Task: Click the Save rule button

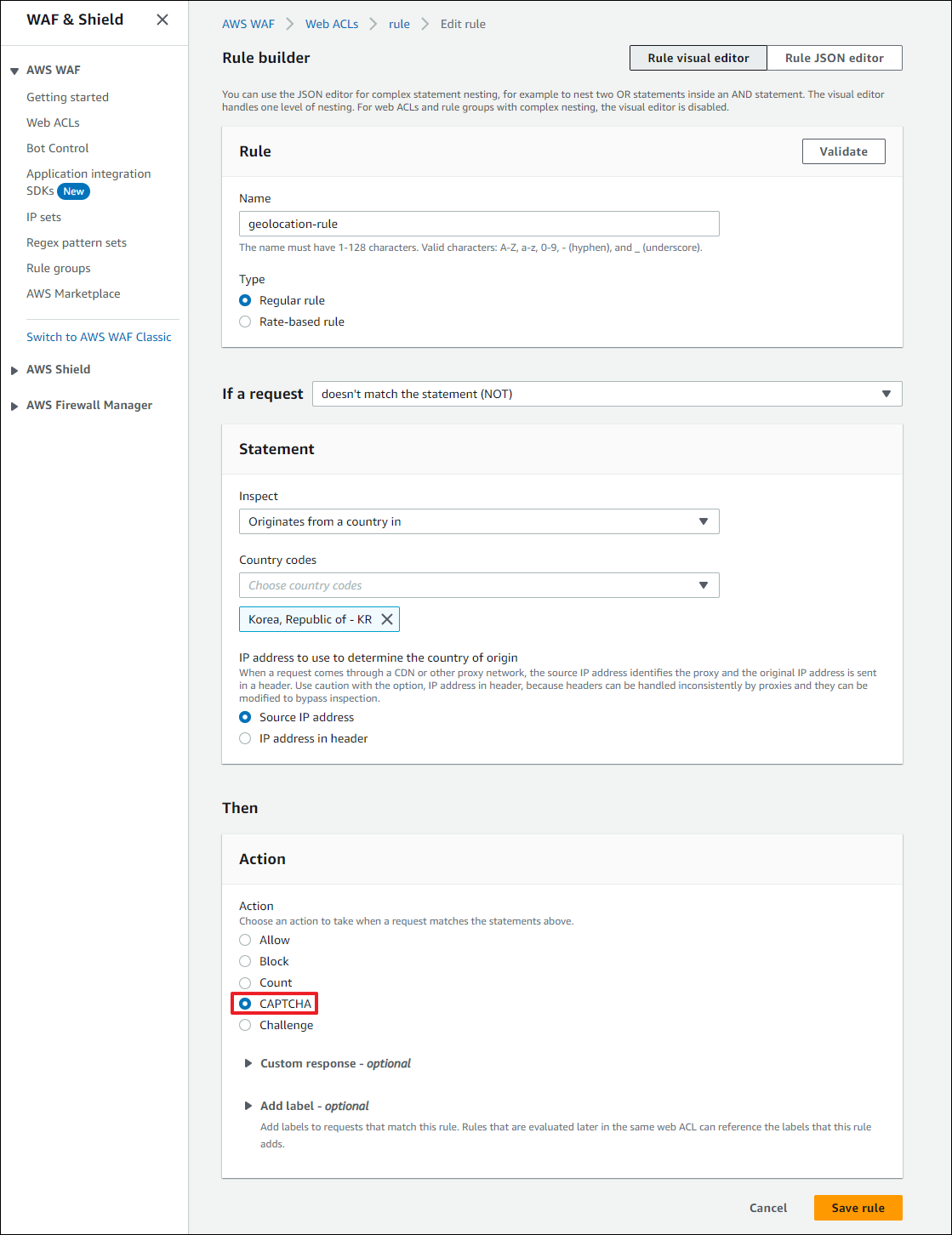Action: 858,1208
